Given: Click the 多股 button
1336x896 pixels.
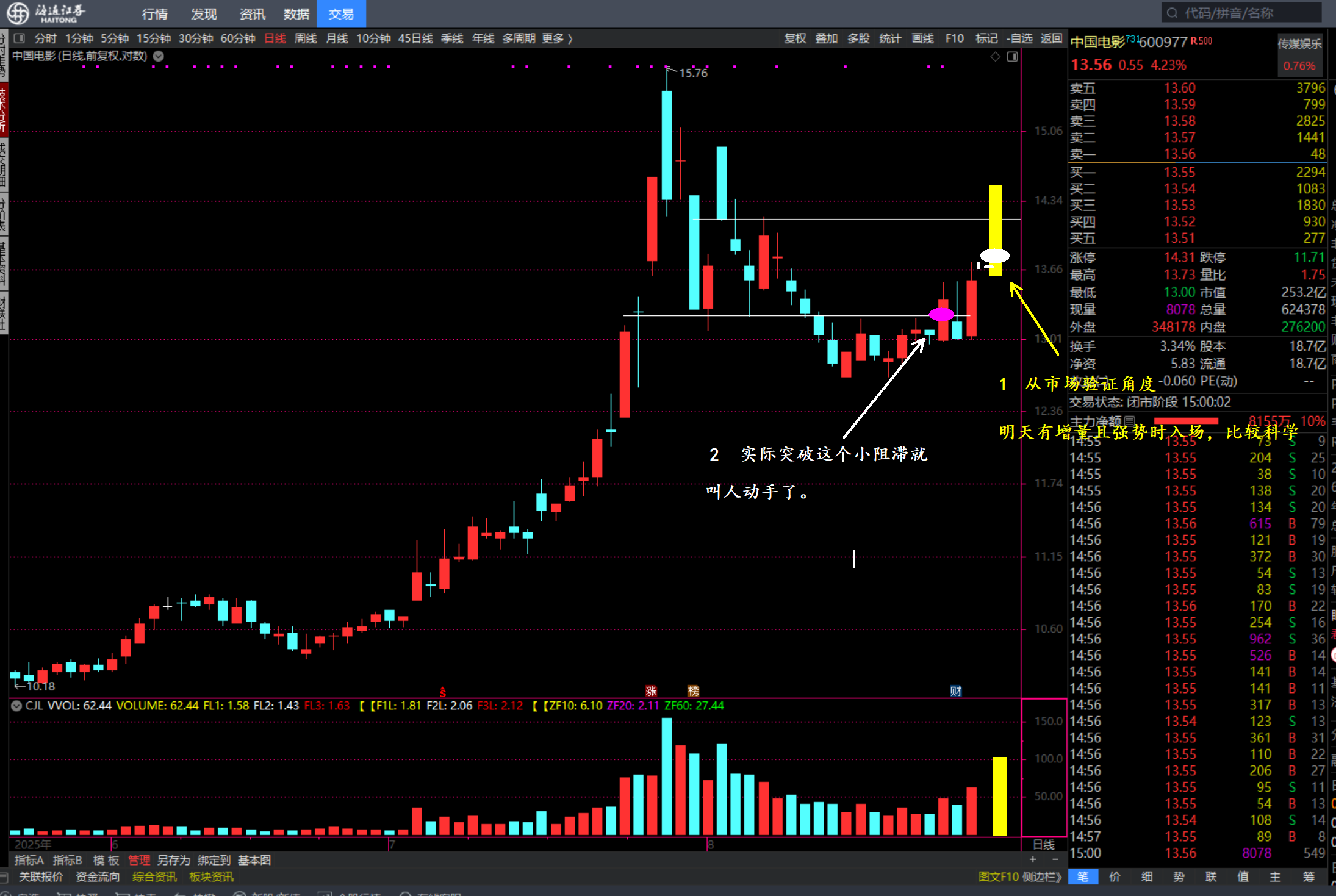Looking at the screenshot, I should pos(858,38).
